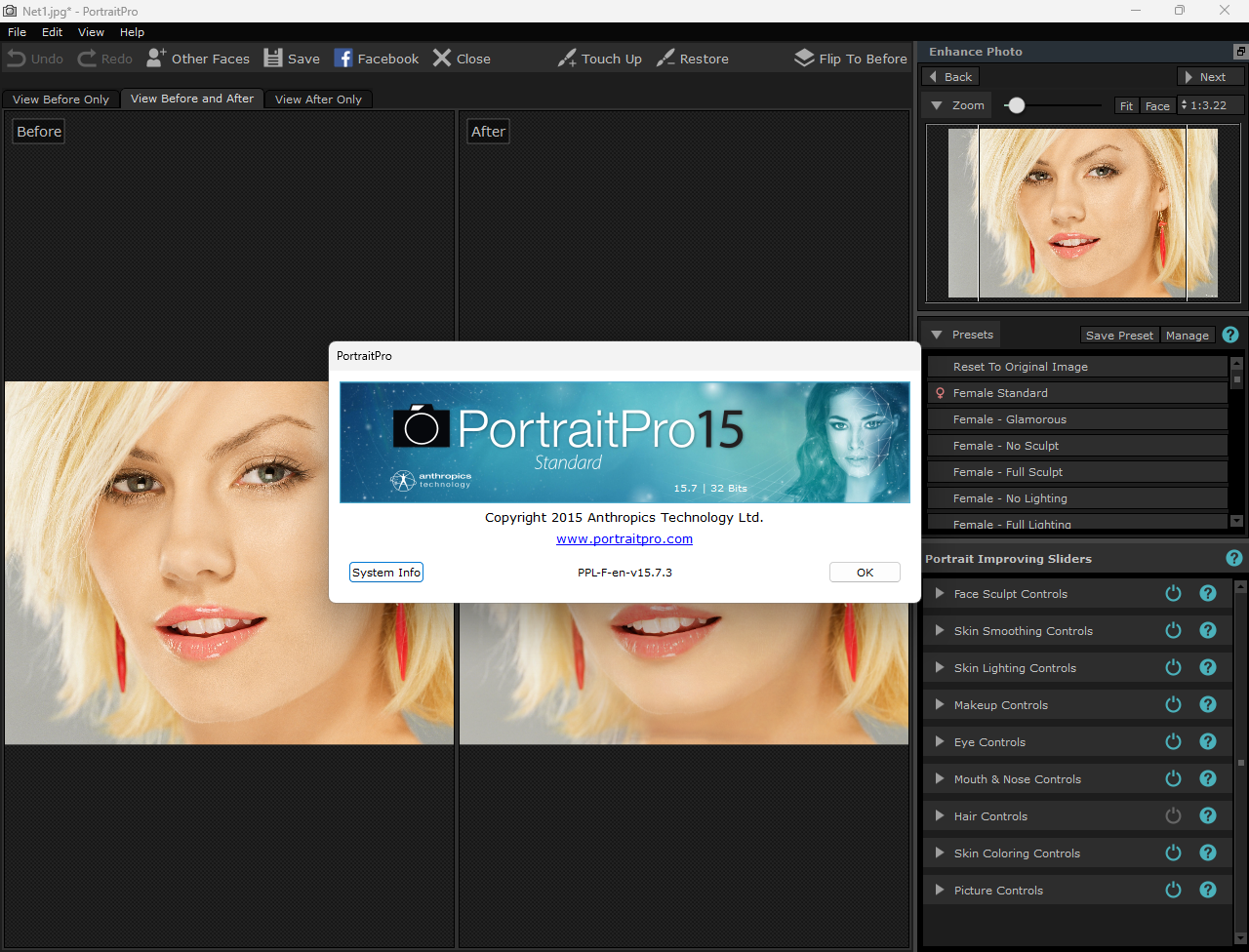
Task: Open help for Mouth & Nose Controls
Action: tap(1208, 779)
